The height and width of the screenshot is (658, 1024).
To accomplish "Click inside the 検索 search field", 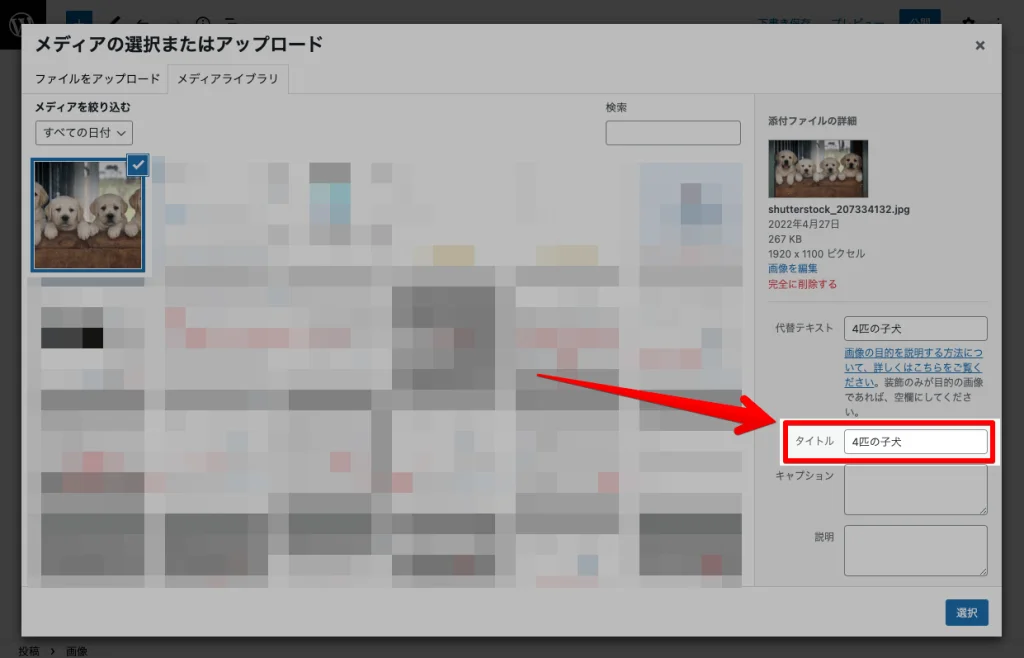I will tap(672, 132).
